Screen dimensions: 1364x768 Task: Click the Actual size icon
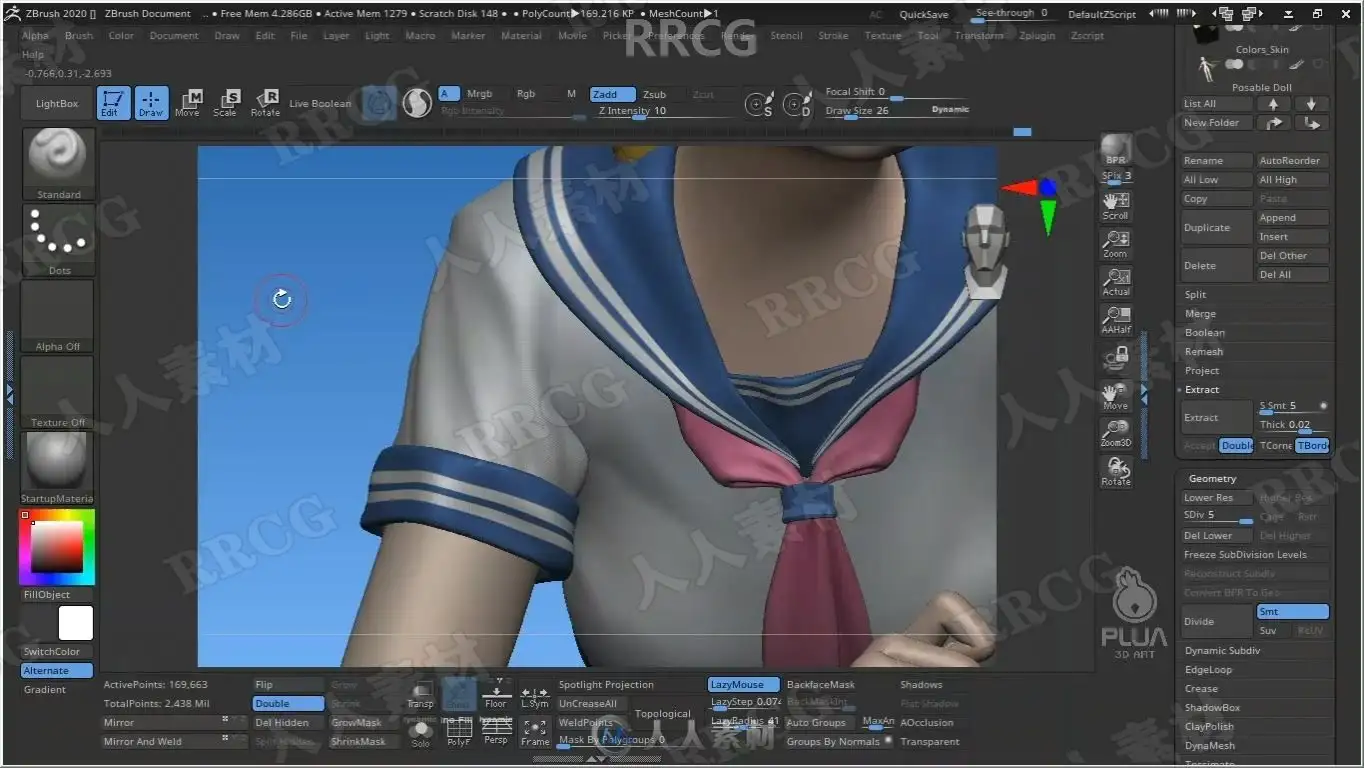pyautogui.click(x=1116, y=282)
